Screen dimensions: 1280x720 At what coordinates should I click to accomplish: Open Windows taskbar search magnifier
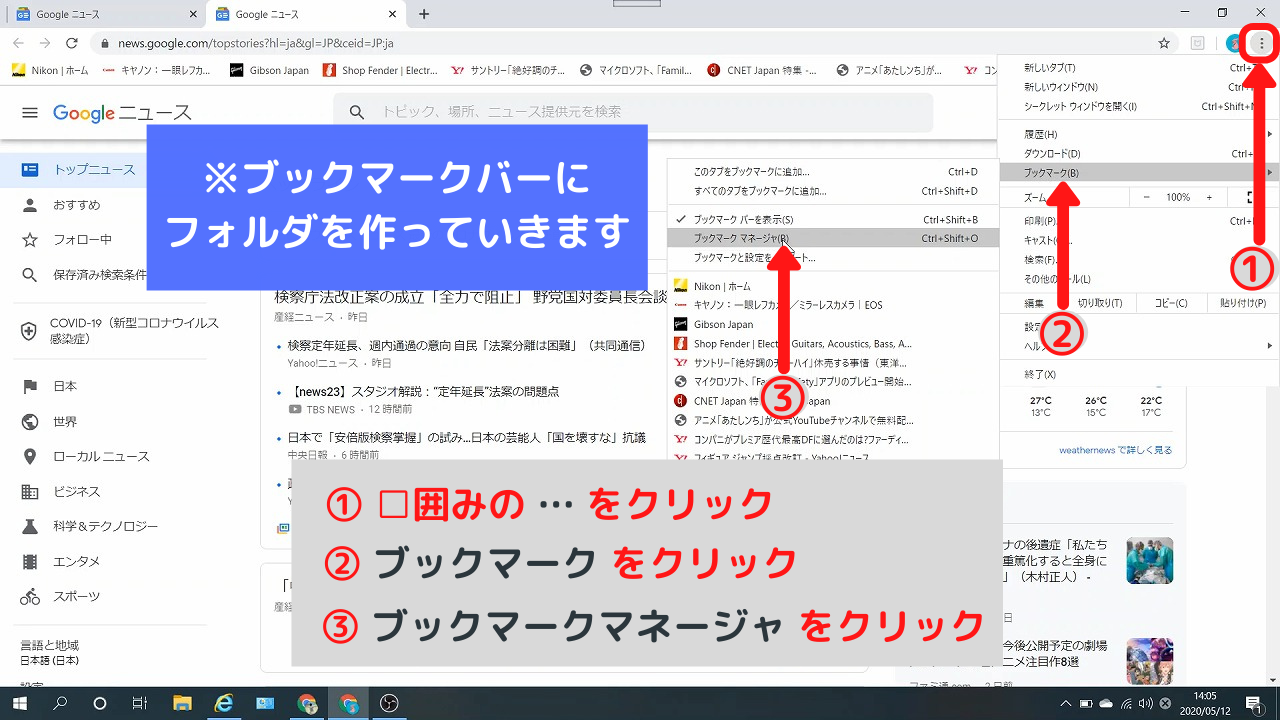(x=60, y=703)
